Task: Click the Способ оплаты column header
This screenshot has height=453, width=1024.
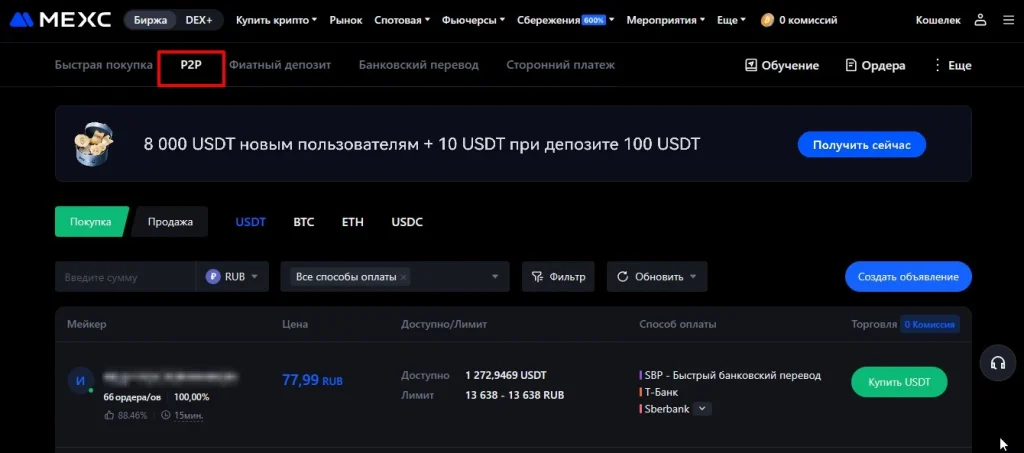Action: point(678,324)
